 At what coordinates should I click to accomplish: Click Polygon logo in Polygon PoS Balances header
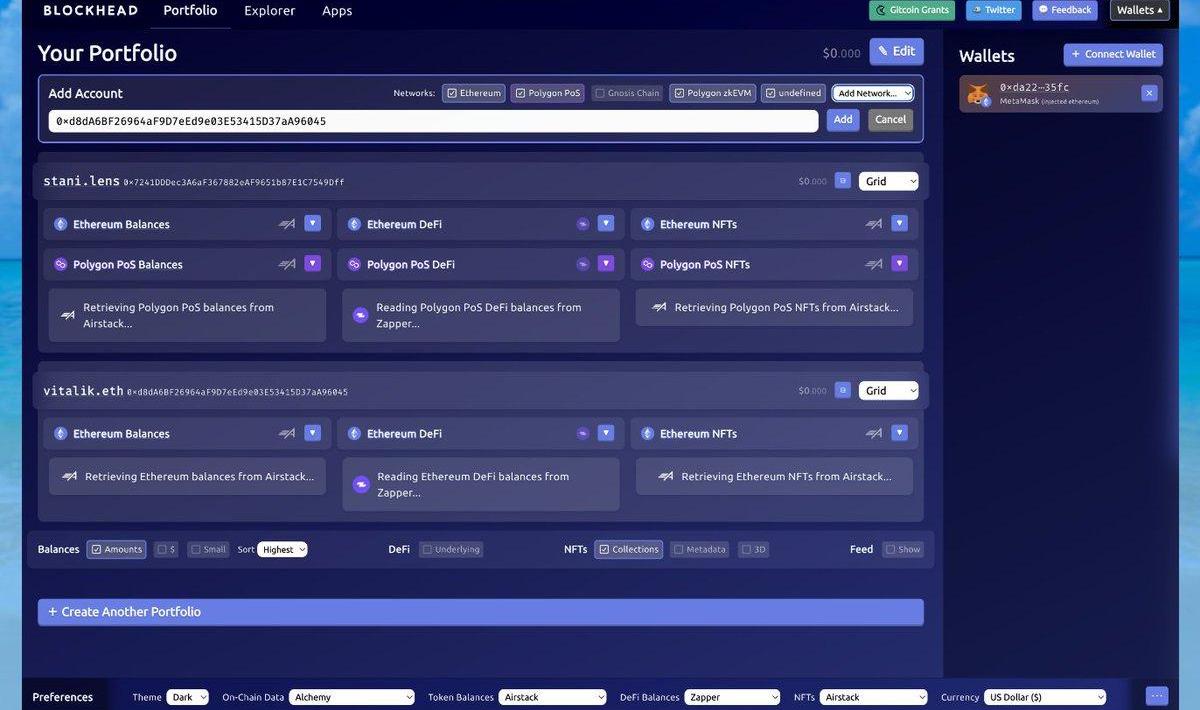[60, 265]
